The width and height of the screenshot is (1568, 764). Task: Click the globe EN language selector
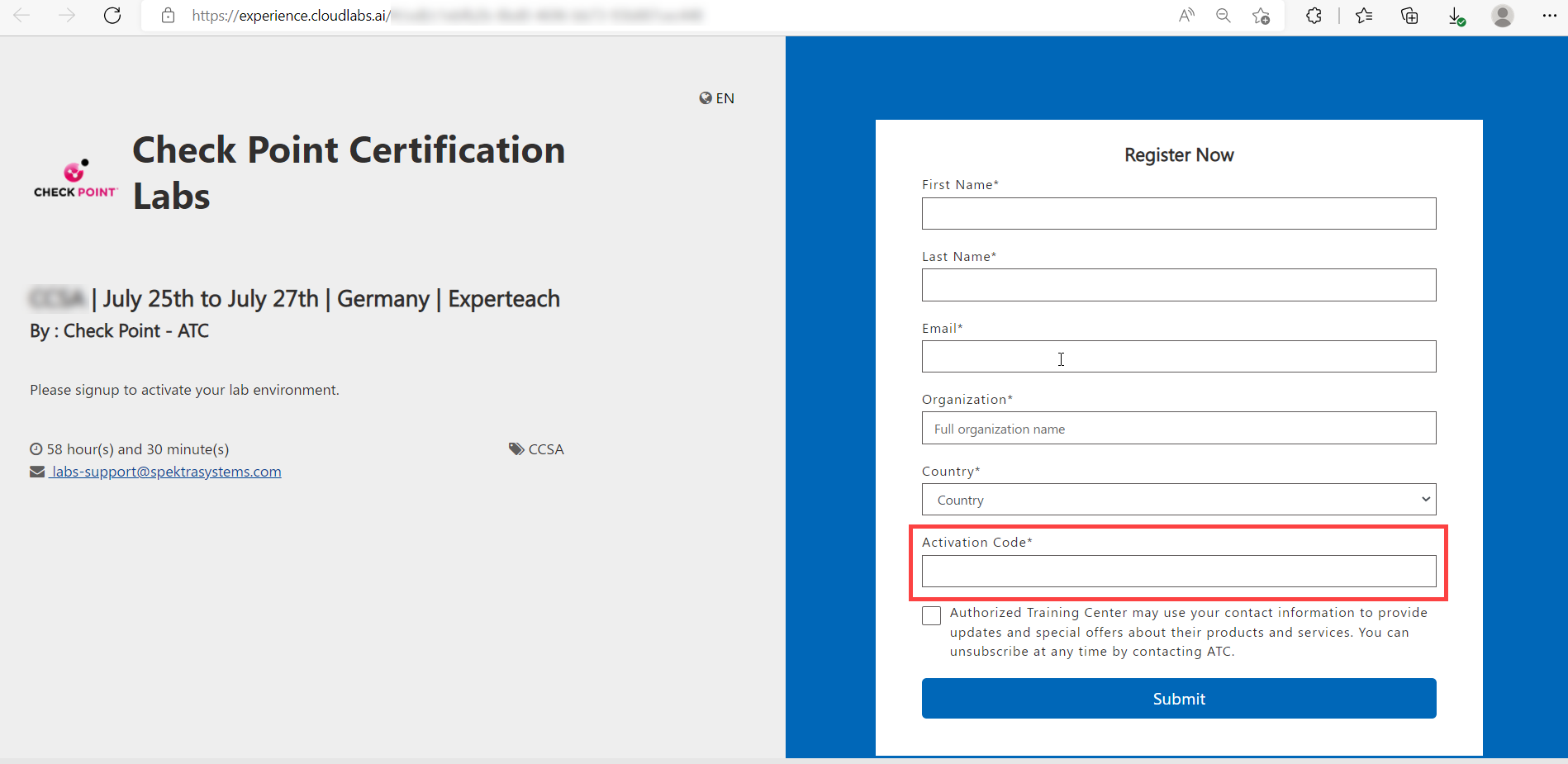(716, 98)
